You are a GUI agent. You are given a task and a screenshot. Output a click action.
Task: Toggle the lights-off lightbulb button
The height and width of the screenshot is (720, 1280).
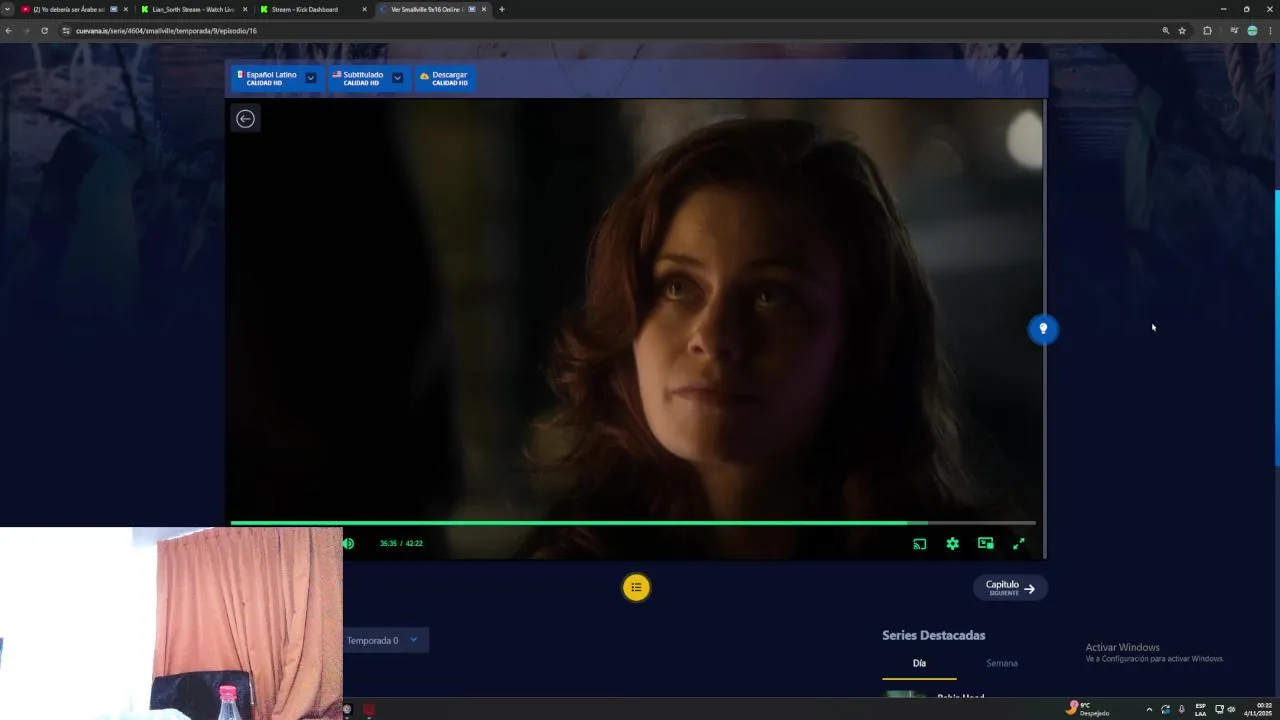[x=1043, y=329]
